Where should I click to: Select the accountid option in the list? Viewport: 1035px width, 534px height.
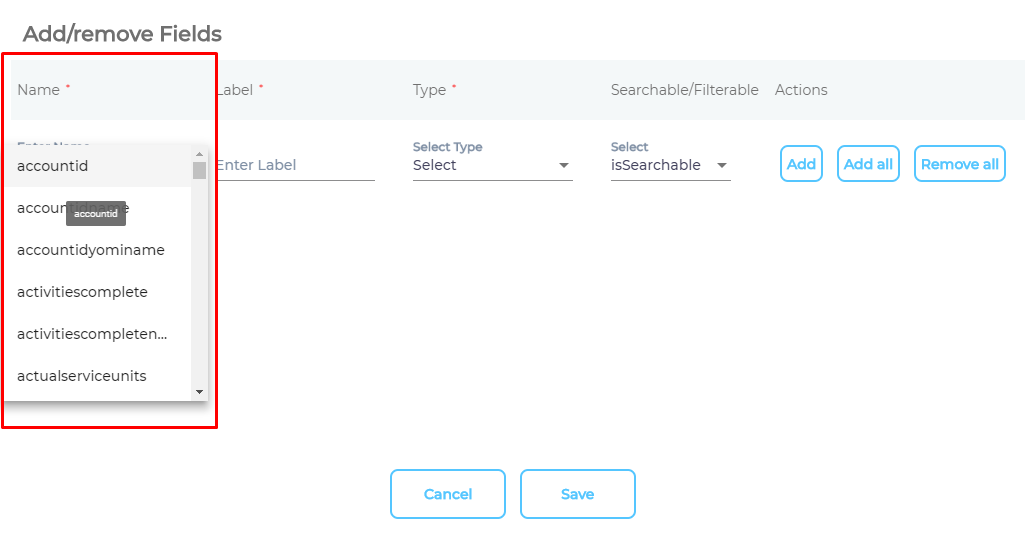(x=53, y=166)
